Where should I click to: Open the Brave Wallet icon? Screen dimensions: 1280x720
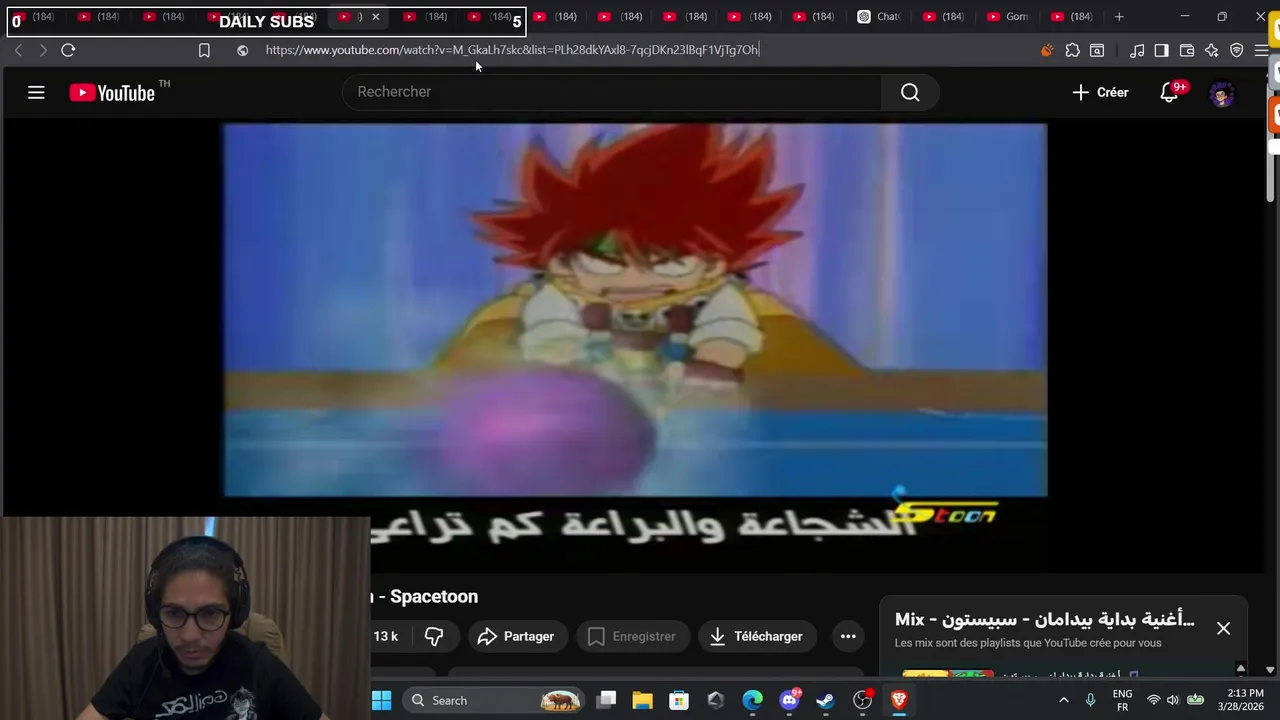click(1187, 50)
